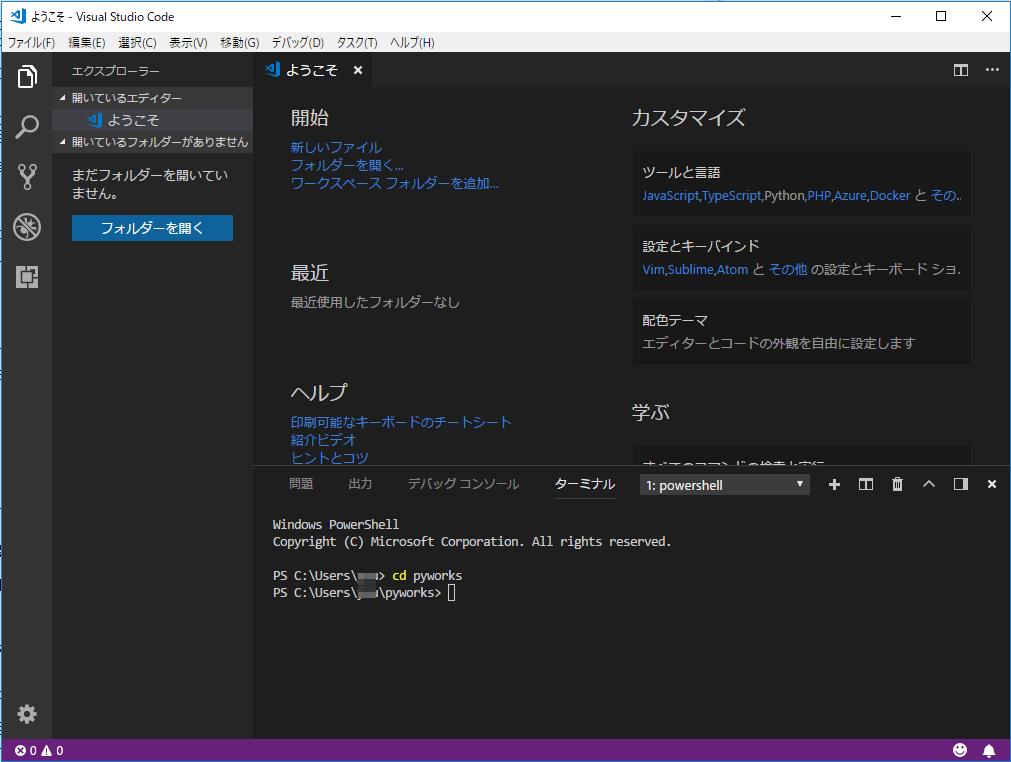The height and width of the screenshot is (762, 1011).
Task: Open the Source Control panel
Action: pos(26,177)
